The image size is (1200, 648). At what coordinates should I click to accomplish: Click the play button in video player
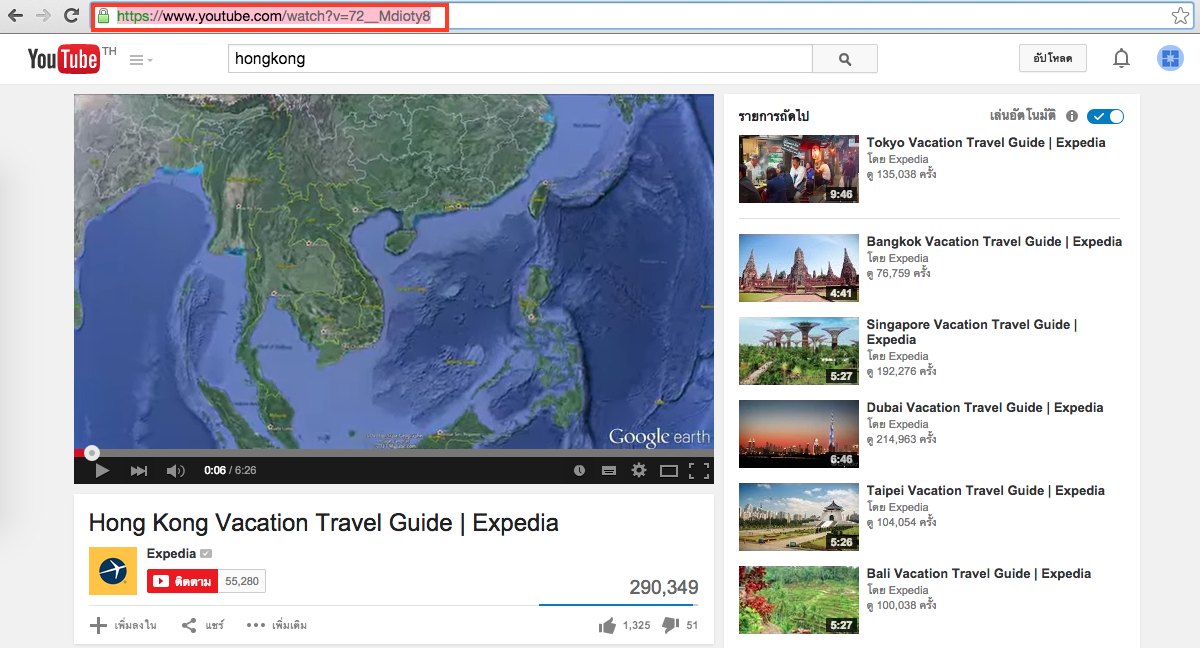[x=101, y=470]
